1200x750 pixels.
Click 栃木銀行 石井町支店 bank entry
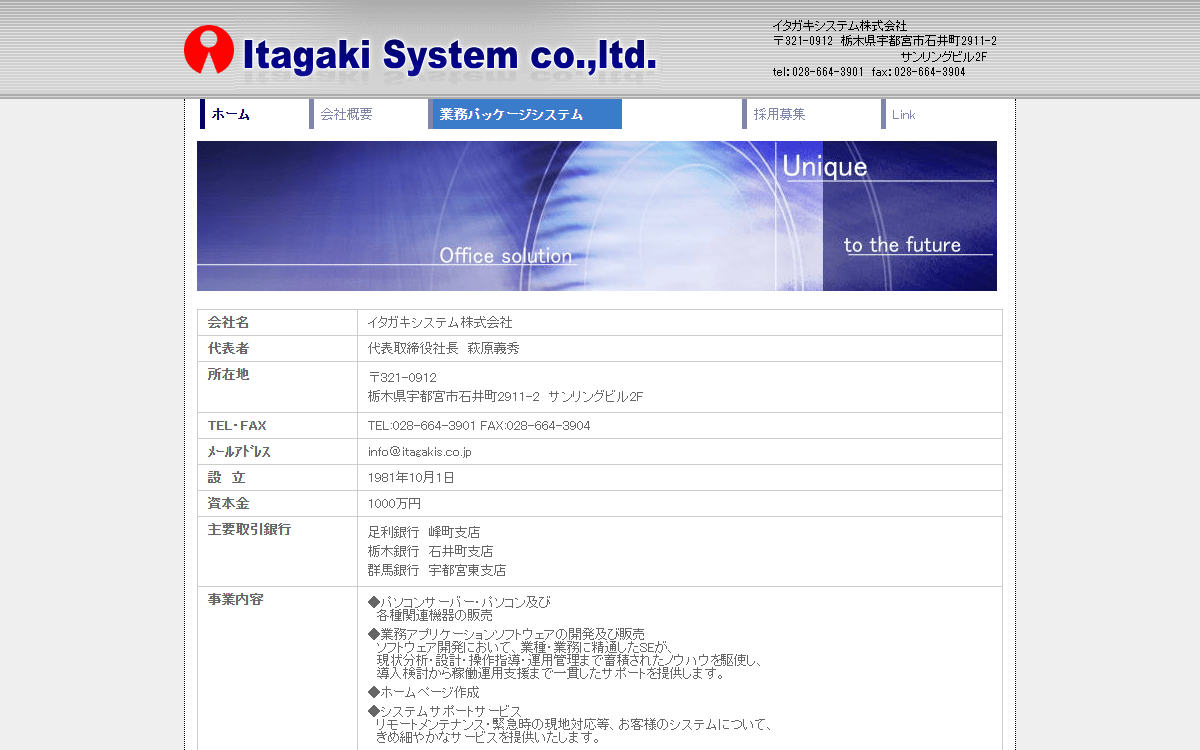click(x=430, y=551)
